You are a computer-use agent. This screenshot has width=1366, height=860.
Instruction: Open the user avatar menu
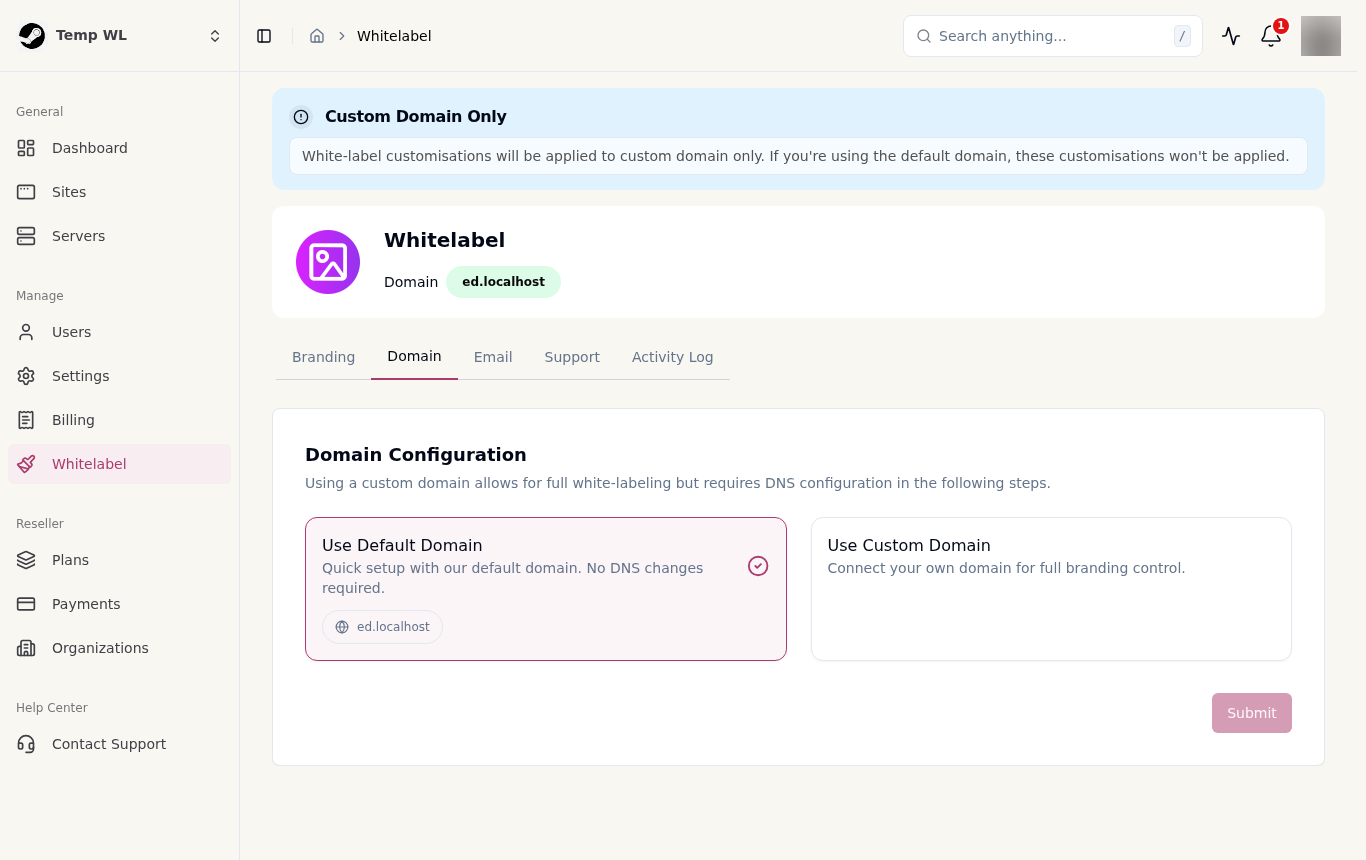tap(1321, 36)
